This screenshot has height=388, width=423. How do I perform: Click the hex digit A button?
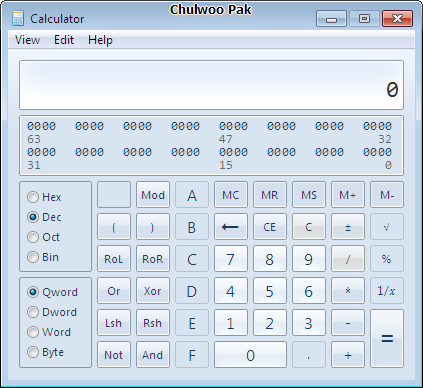(192, 195)
